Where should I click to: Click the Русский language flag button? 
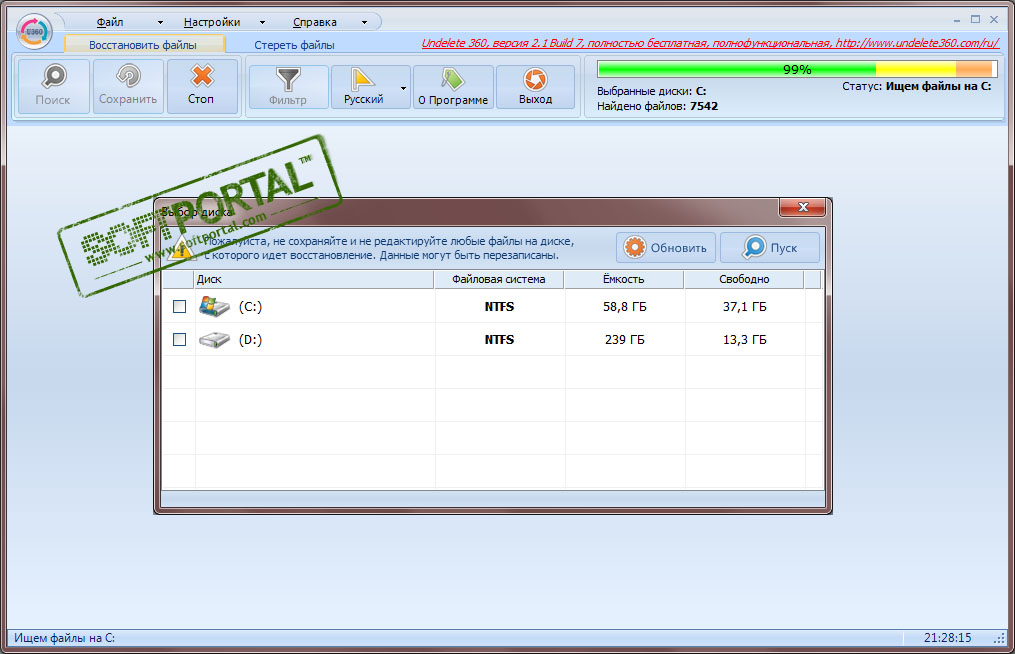pyautogui.click(x=364, y=86)
